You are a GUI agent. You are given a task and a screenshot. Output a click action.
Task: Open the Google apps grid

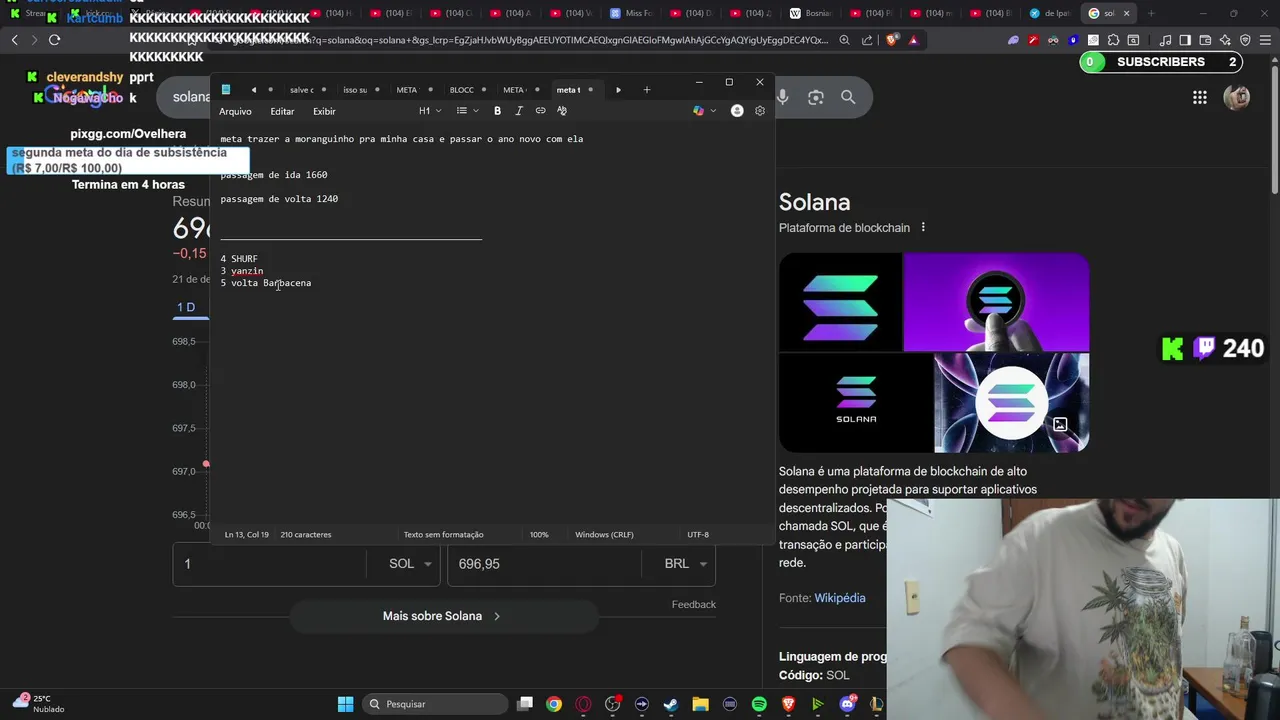tap(1199, 97)
